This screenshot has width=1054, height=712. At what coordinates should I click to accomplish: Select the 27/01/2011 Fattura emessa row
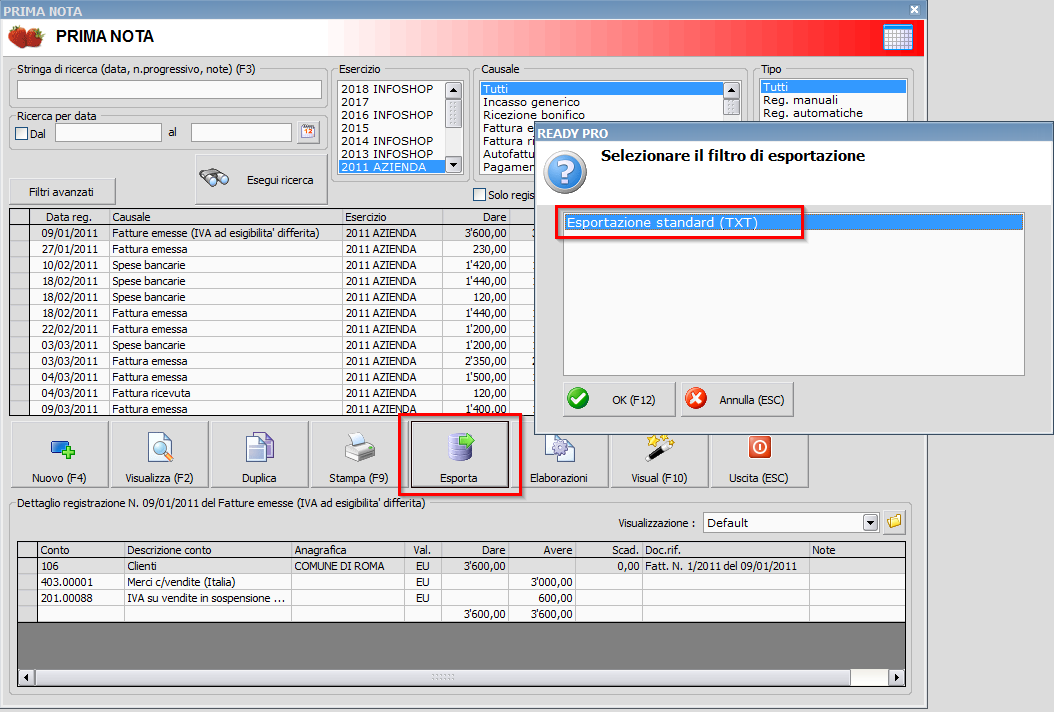[x=272, y=249]
